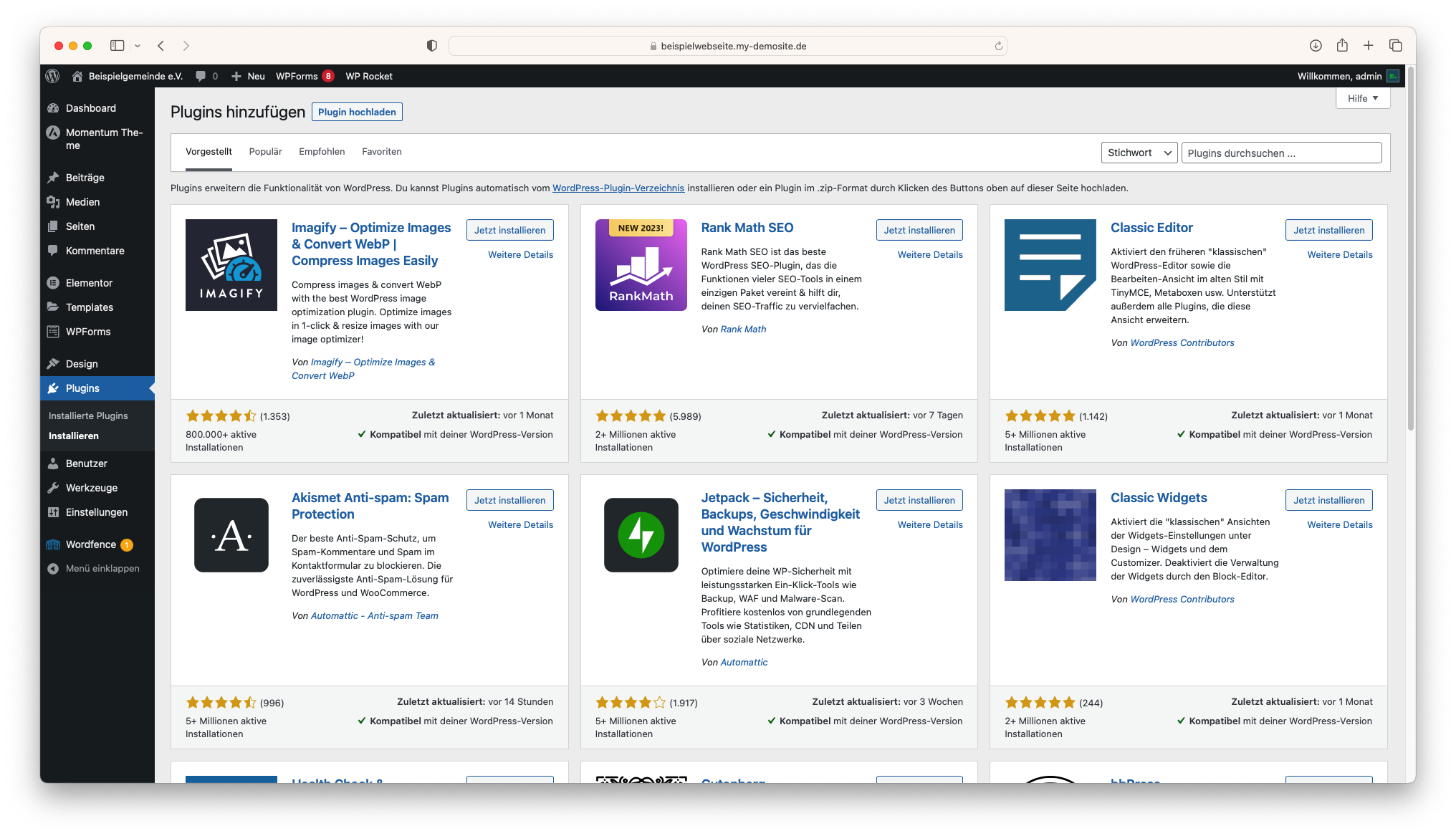
Task: Click the Rank Math author link
Action: coord(743,329)
